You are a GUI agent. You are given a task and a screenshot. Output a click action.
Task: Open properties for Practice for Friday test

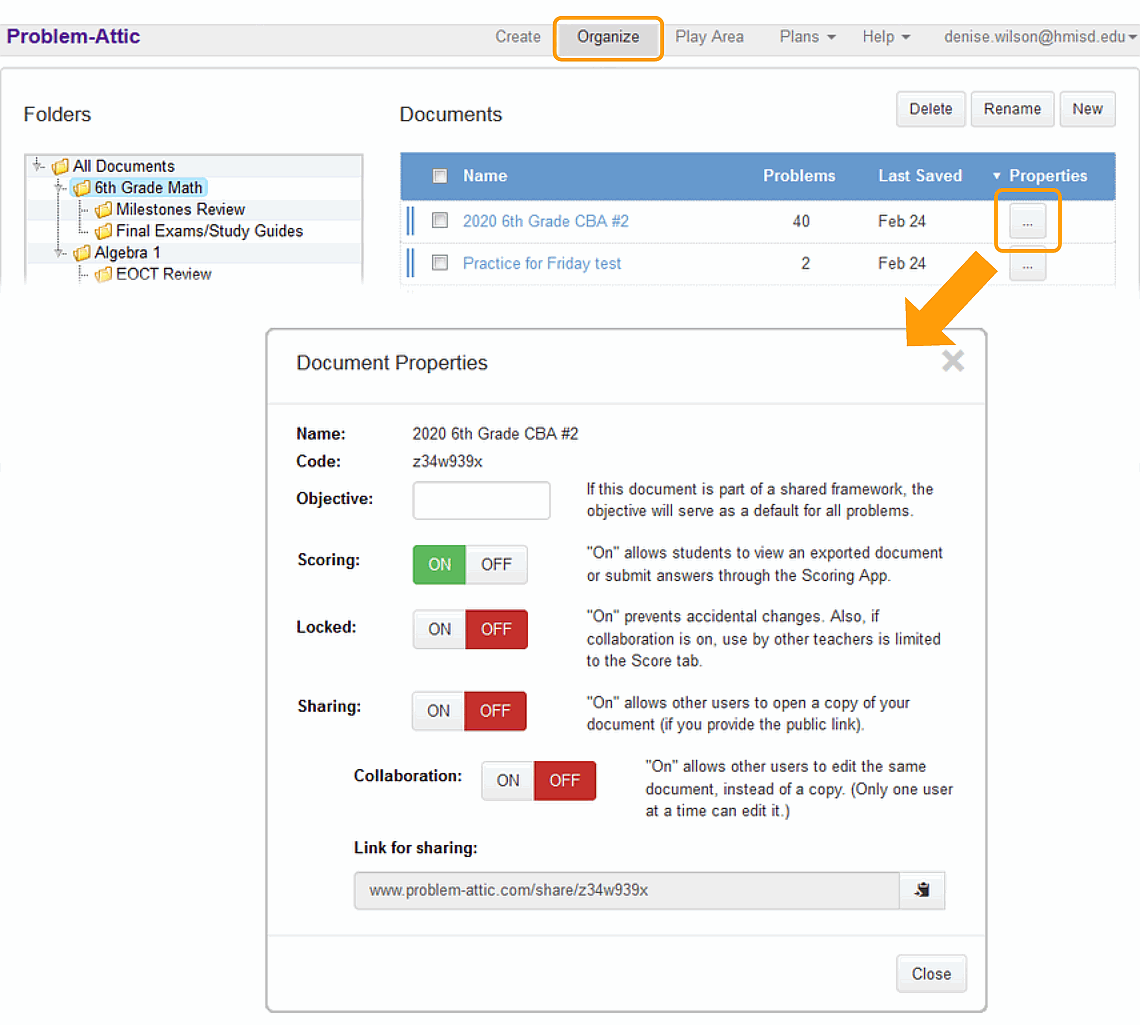1027,265
